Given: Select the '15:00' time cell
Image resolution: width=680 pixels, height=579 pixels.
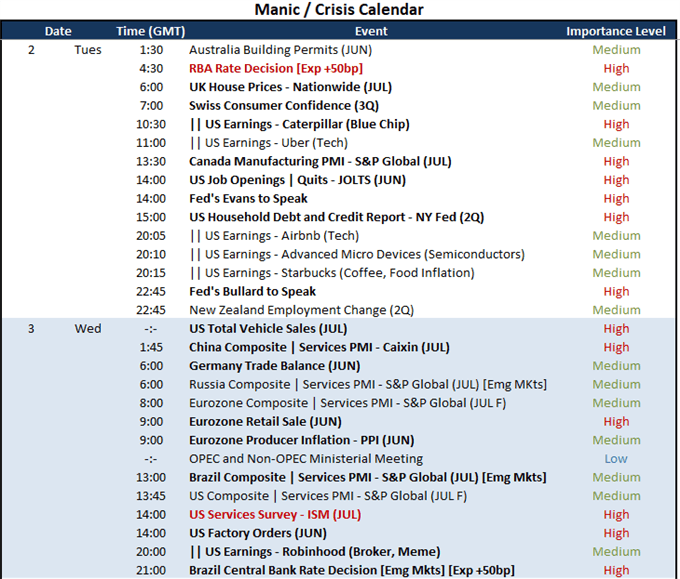Looking at the screenshot, I should pos(151,217).
